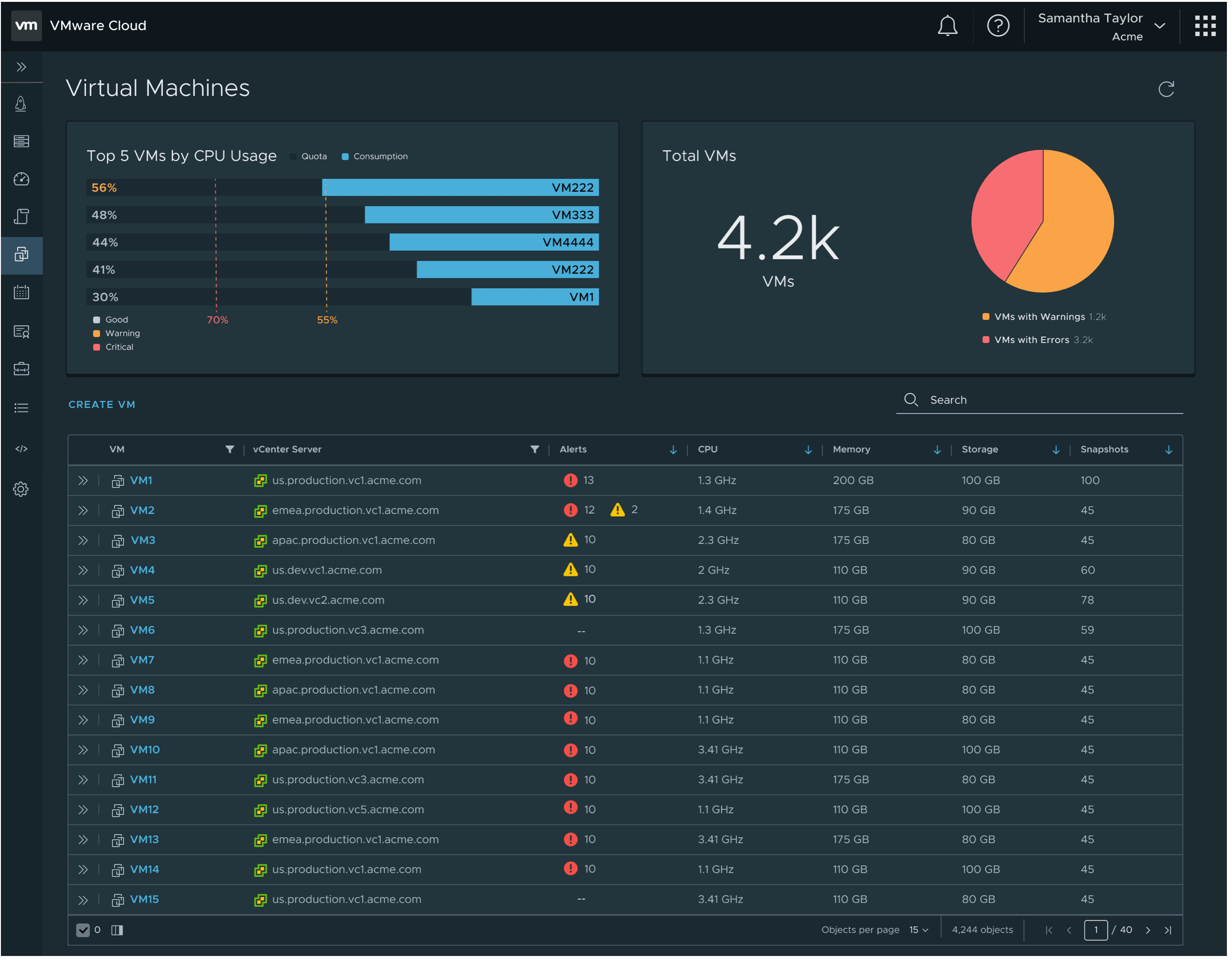1232x962 pixels.
Task: Open the settings gear in sidebar
Action: coord(21,490)
